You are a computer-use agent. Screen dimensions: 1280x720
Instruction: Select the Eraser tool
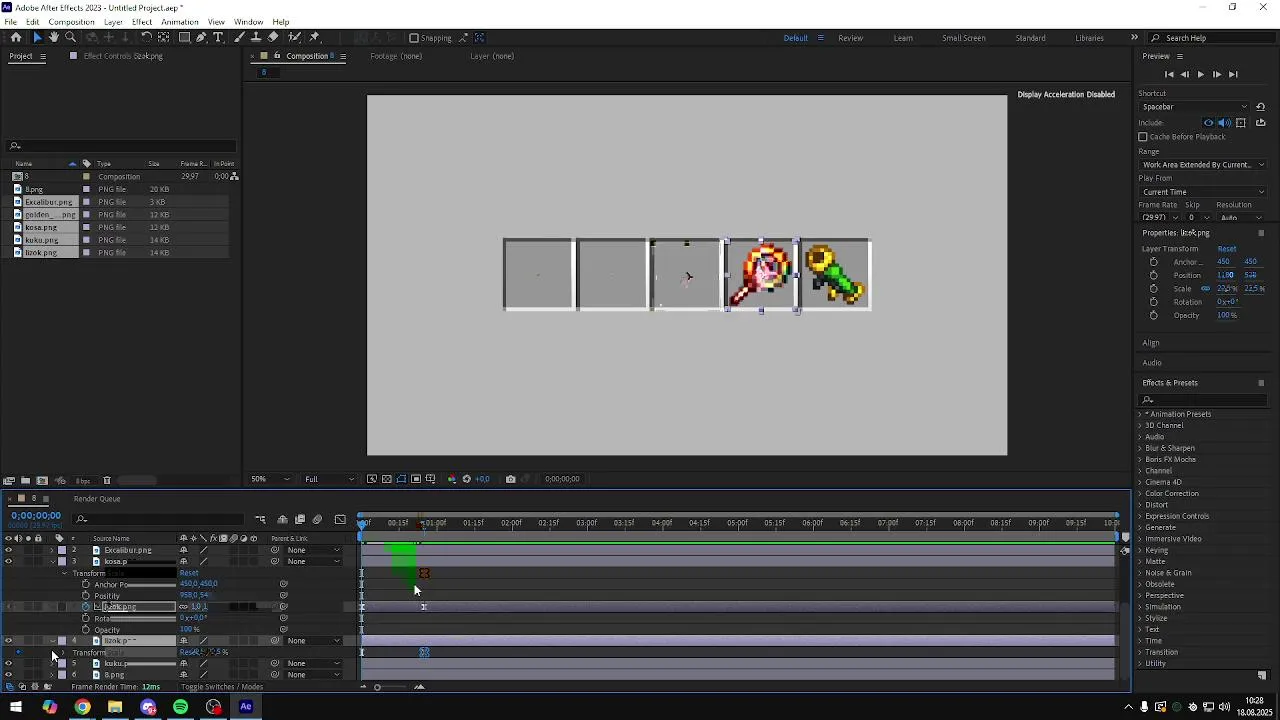coord(273,37)
